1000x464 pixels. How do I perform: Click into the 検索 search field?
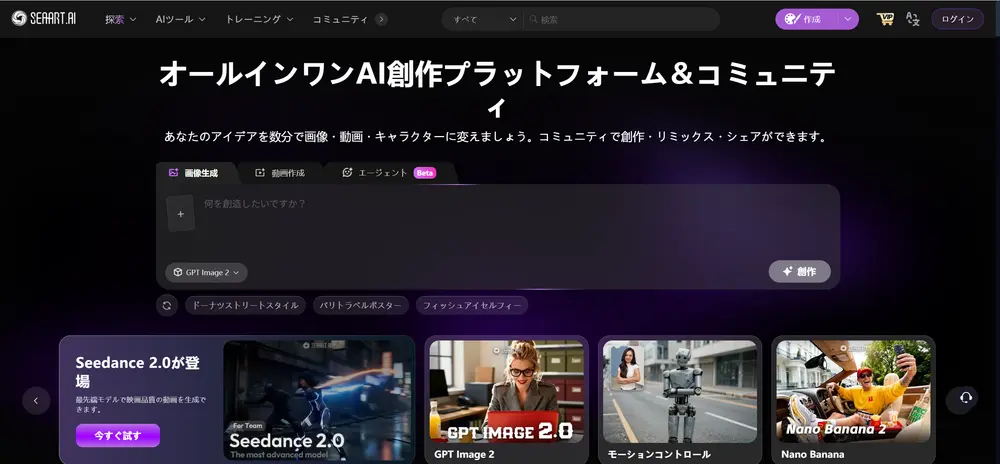(x=622, y=19)
